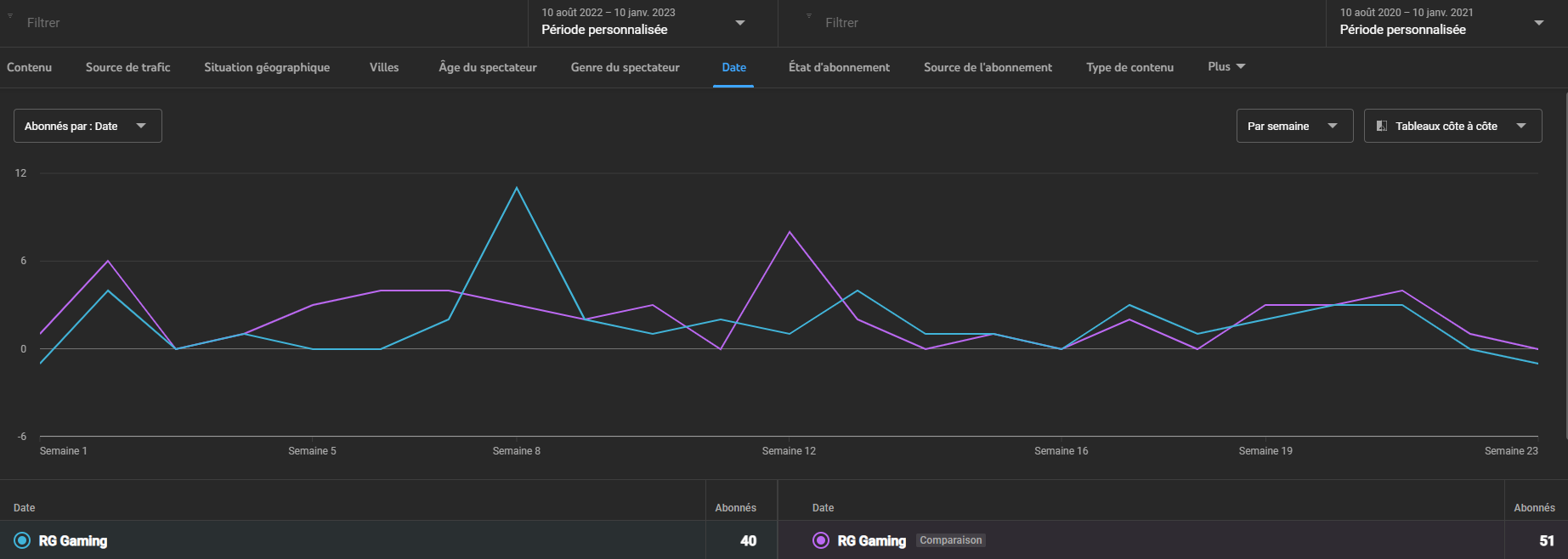
Task: Click the blue line peak near Semaine 8
Action: click(x=517, y=188)
